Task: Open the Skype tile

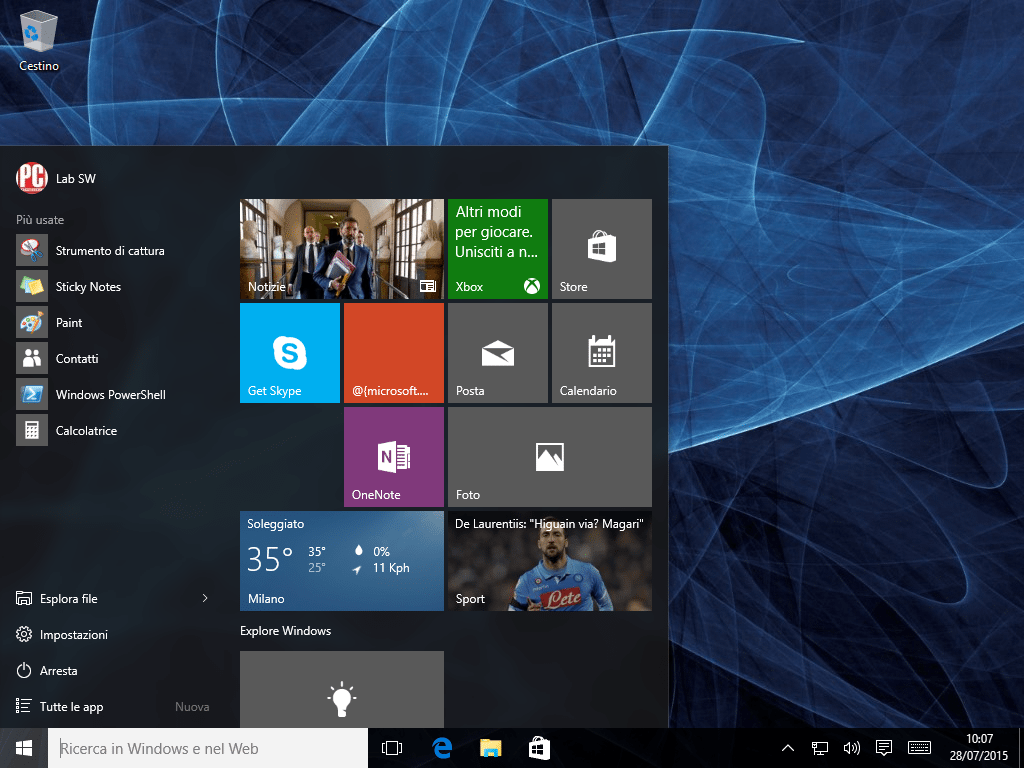Action: (x=290, y=352)
